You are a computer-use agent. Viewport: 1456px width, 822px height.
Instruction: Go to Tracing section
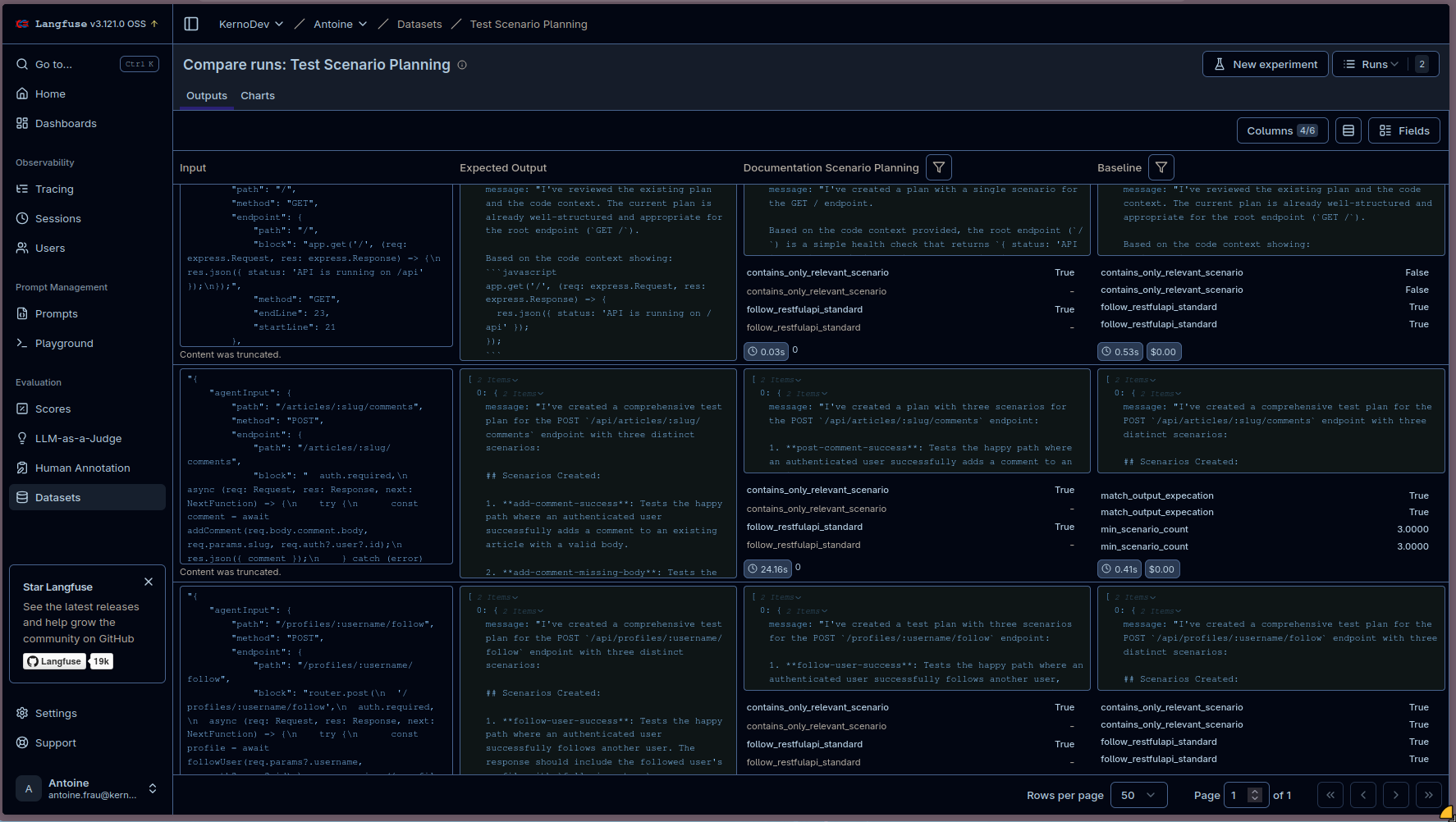tap(86, 189)
